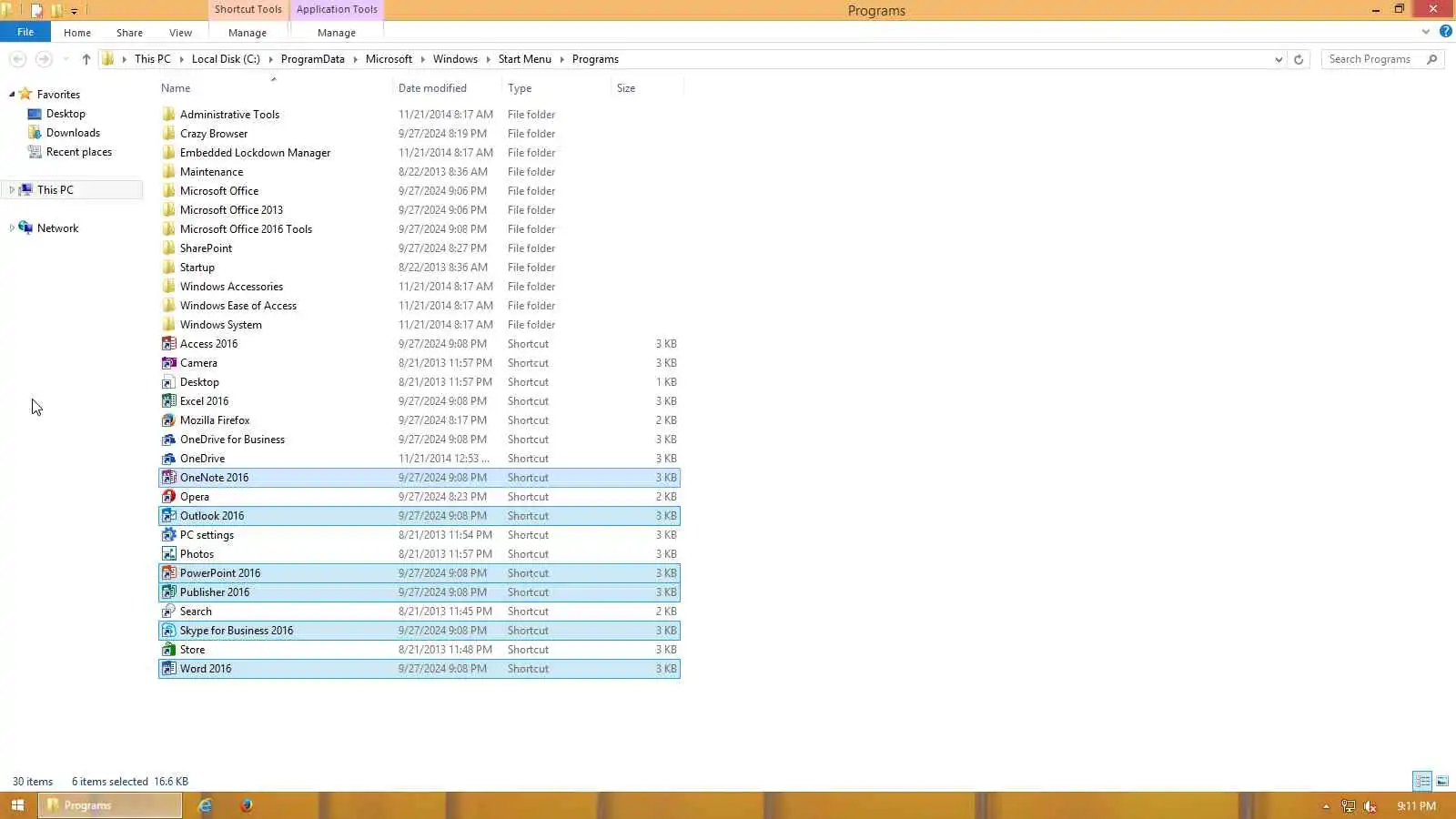Open the Share ribbon tab
Viewport: 1456px width, 819px height.
(129, 33)
